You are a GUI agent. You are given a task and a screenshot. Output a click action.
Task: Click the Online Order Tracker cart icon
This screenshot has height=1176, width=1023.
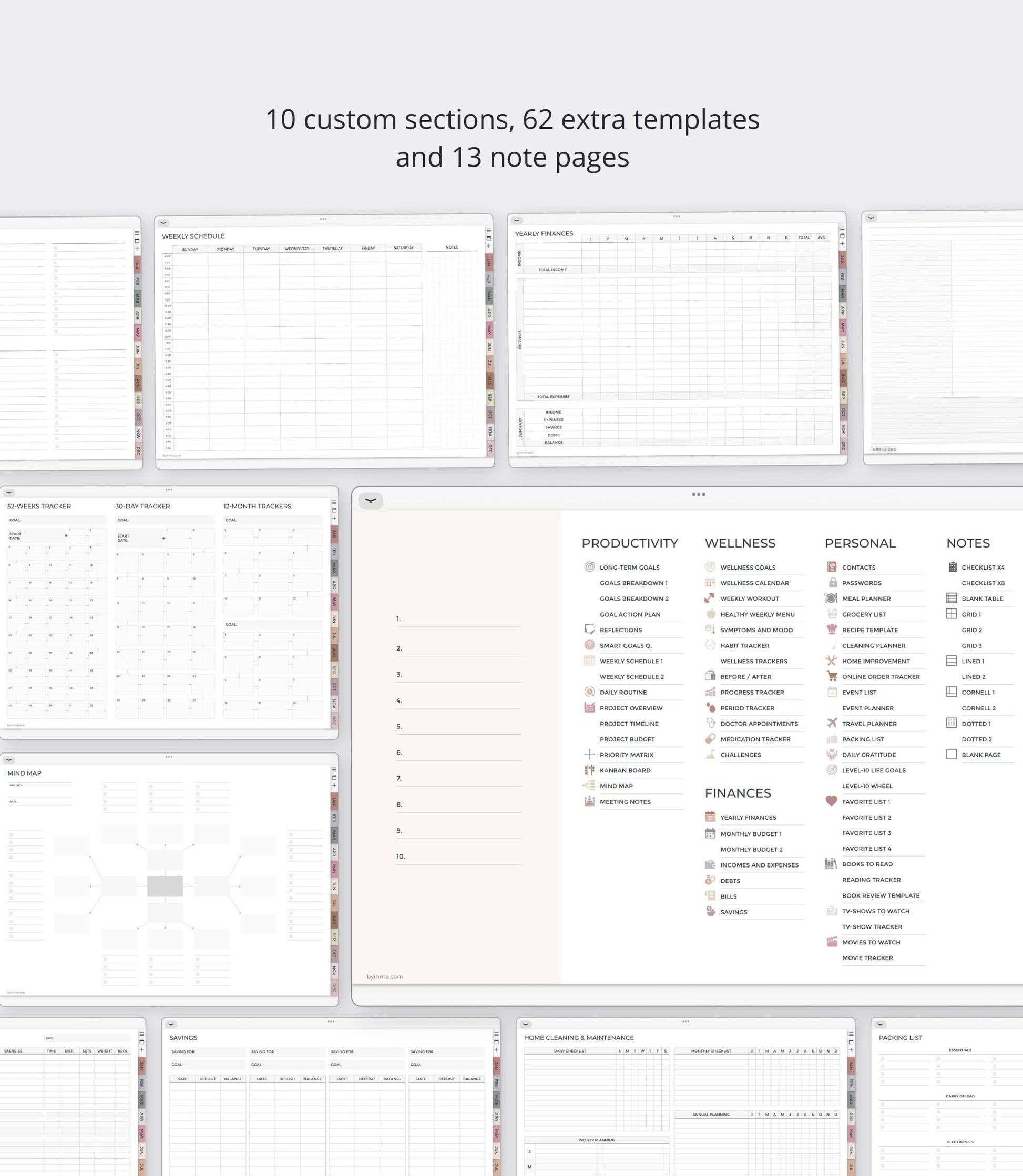coord(832,676)
